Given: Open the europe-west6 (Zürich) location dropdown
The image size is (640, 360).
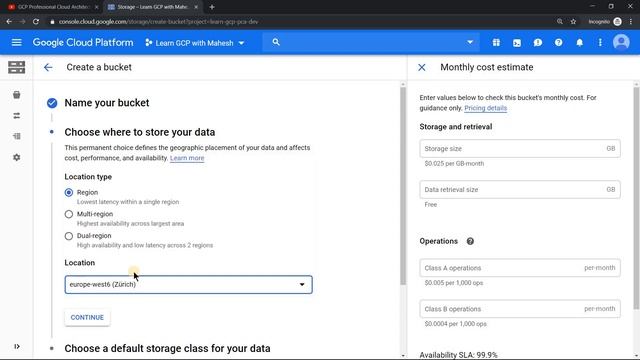Looking at the screenshot, I should click(189, 284).
